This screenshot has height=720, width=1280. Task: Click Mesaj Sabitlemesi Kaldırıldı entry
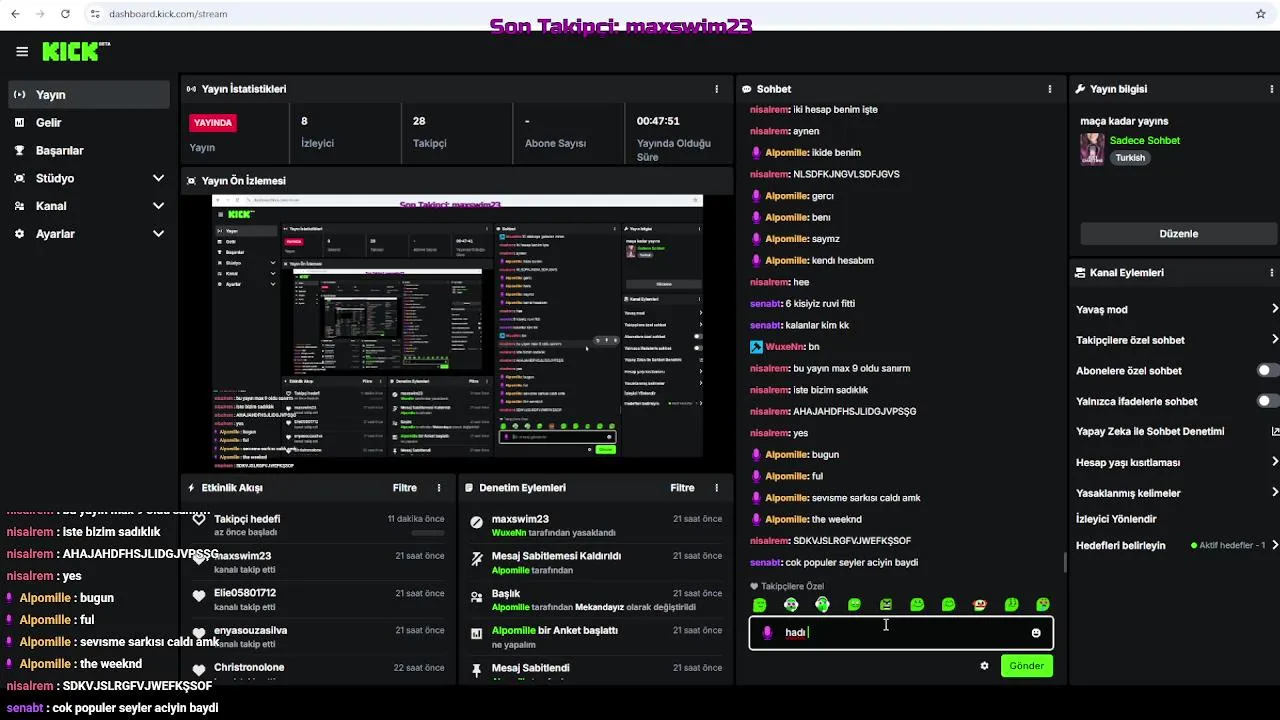point(556,556)
